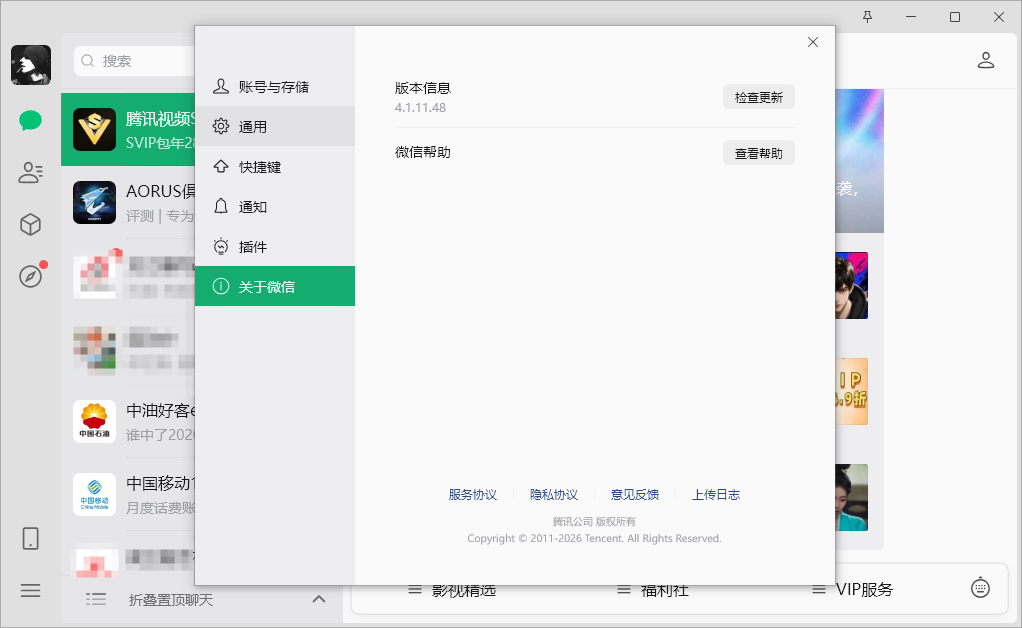Select 关于微信 settings section

coord(274,286)
